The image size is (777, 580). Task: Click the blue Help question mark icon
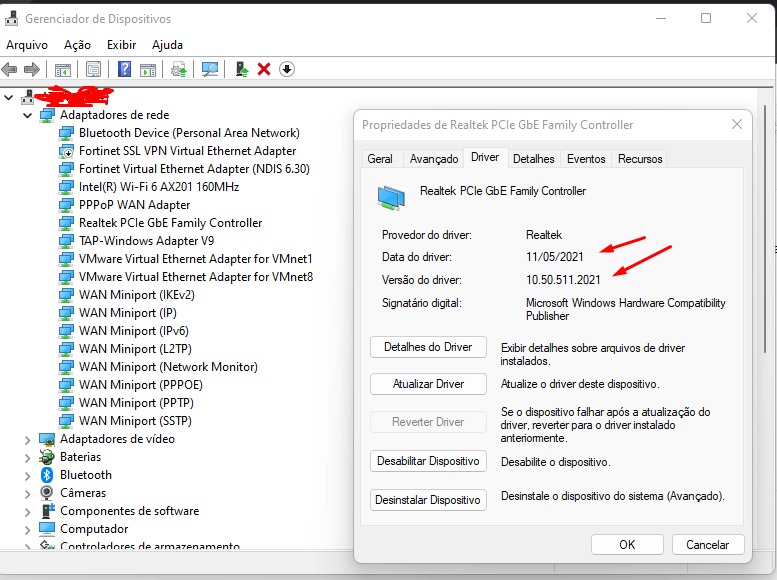[124, 69]
